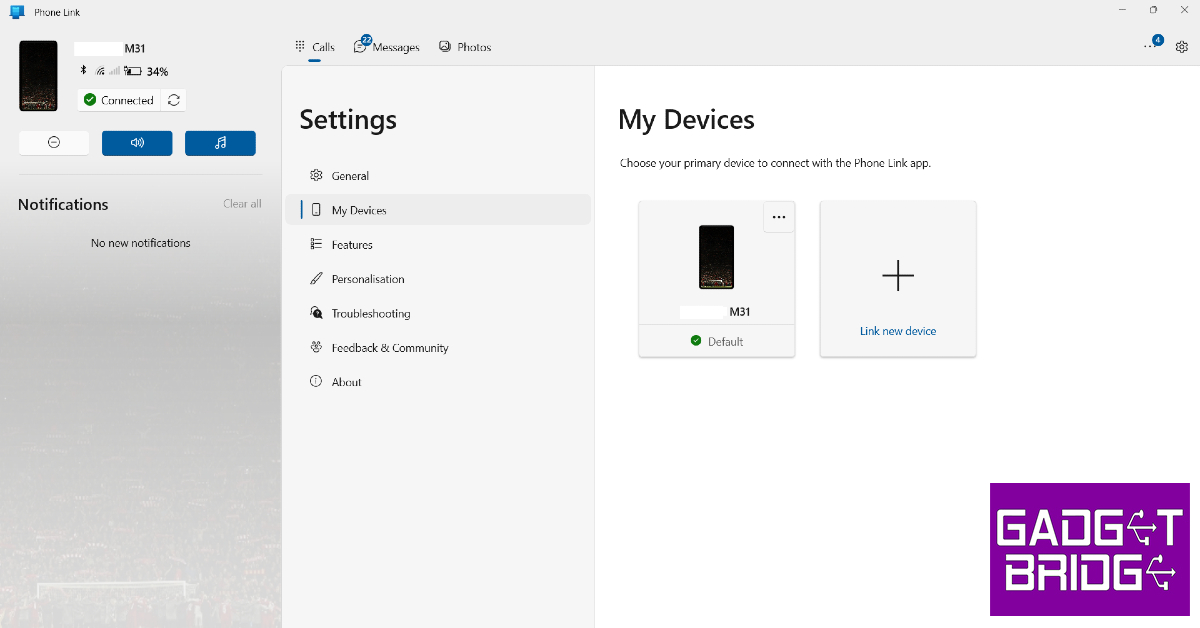Open the About page

pos(346,382)
